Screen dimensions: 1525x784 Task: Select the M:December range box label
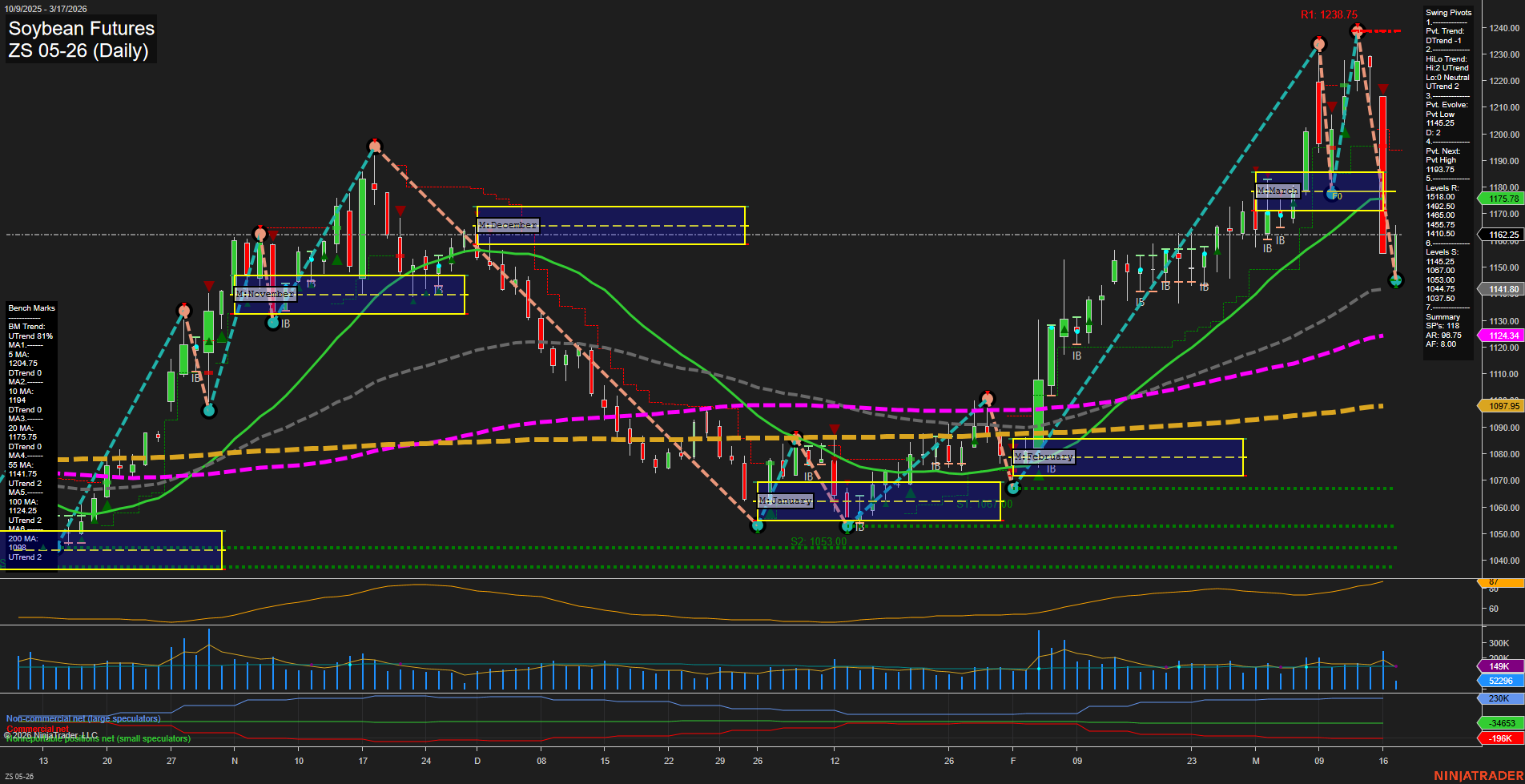(x=507, y=225)
